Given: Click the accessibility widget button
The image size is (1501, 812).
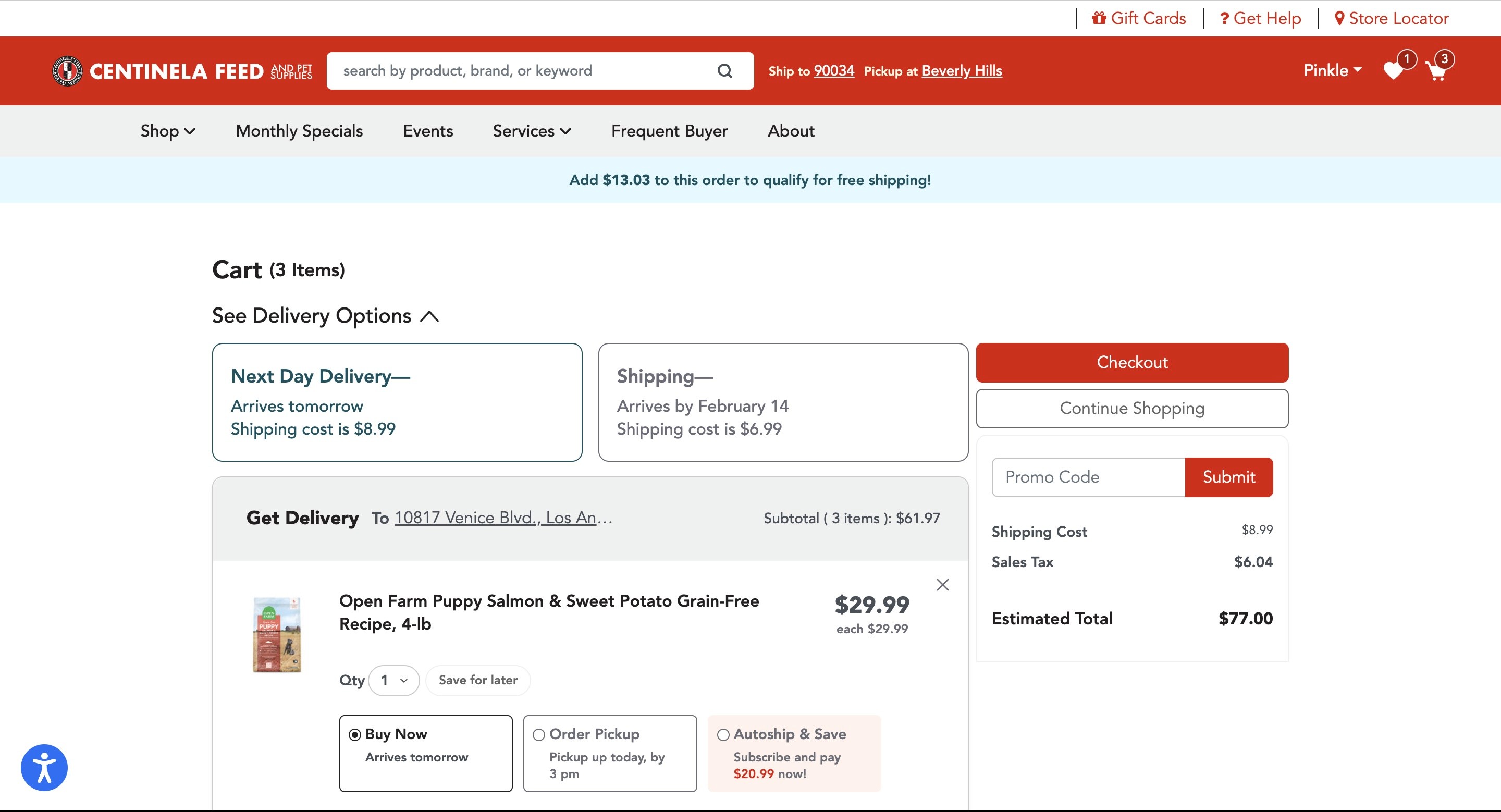Looking at the screenshot, I should pos(44,767).
